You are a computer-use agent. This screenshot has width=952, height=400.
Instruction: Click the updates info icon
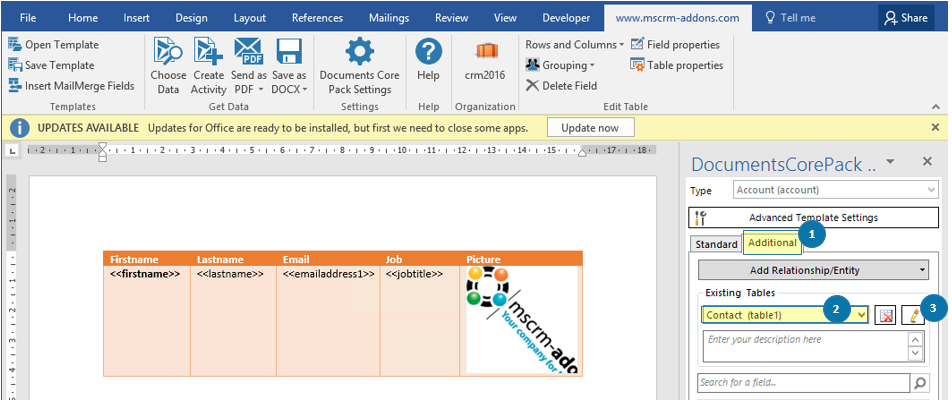pyautogui.click(x=21, y=128)
